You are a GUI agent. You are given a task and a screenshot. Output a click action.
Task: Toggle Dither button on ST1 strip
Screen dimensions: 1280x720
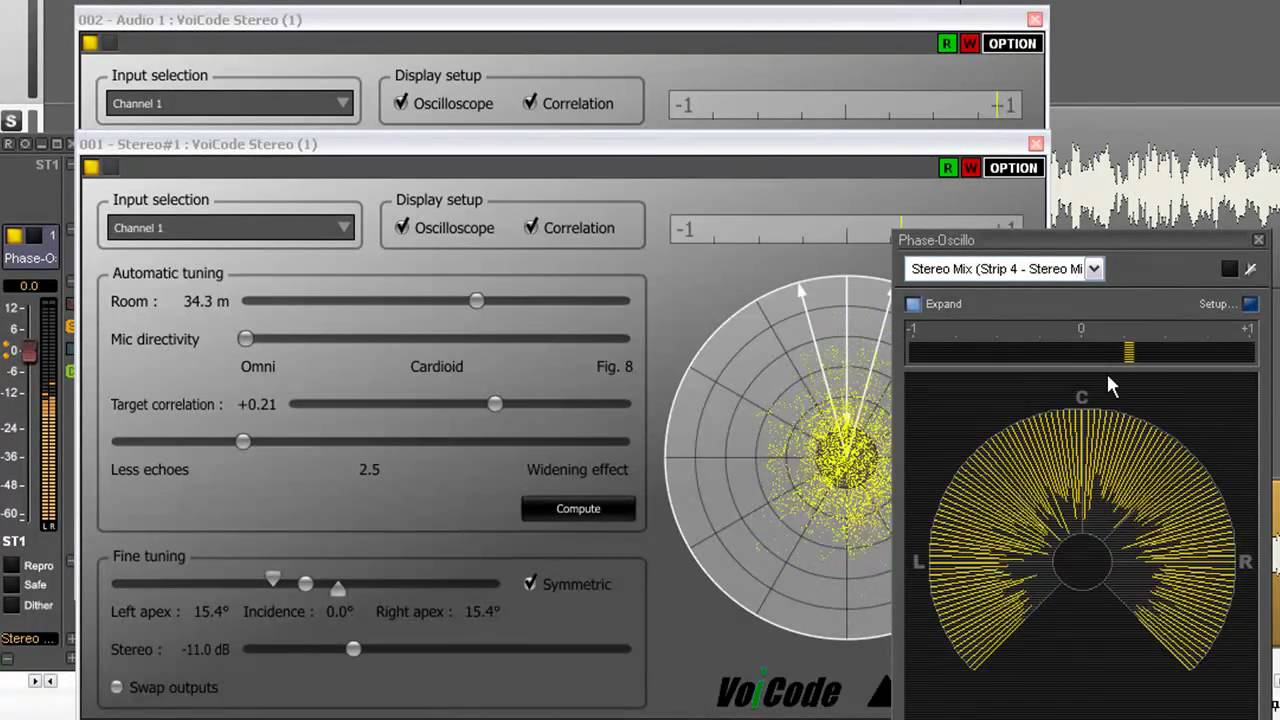pyautogui.click(x=11, y=605)
